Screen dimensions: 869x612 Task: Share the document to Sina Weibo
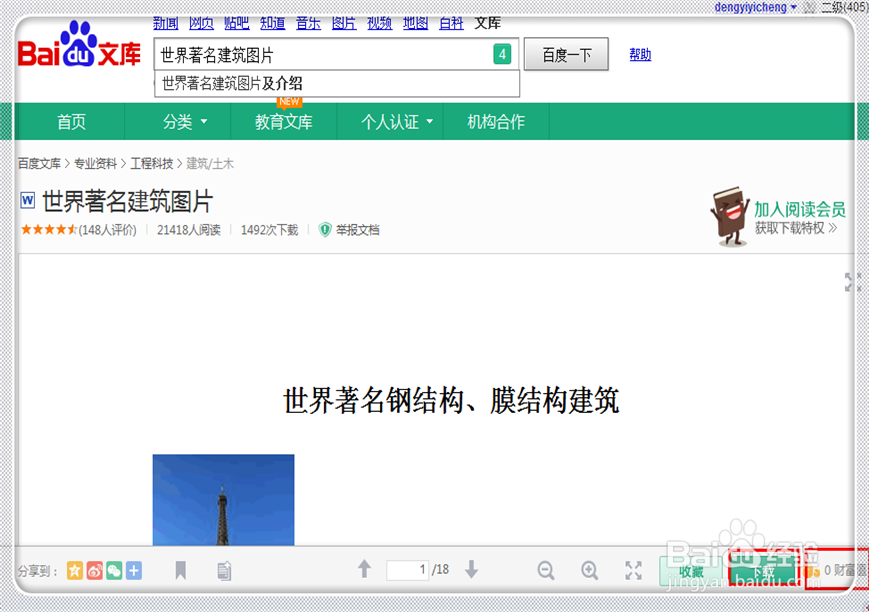click(94, 570)
